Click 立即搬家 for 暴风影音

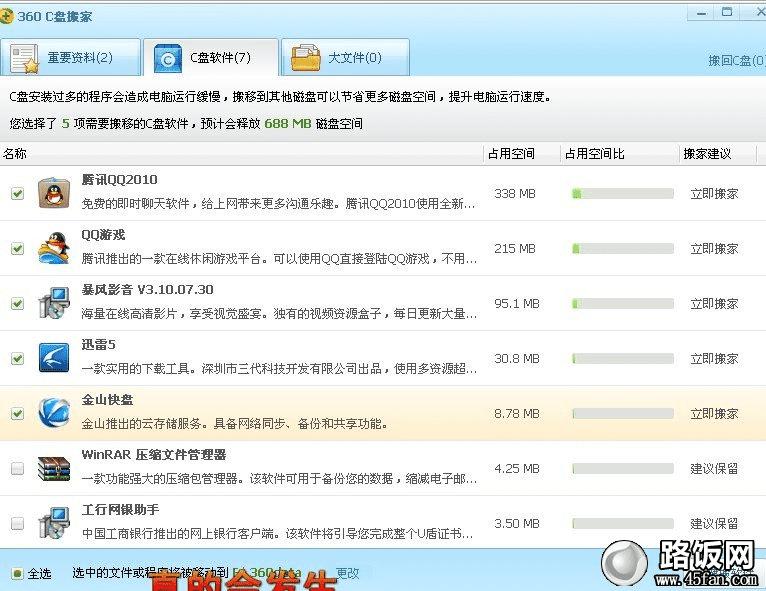[714, 304]
